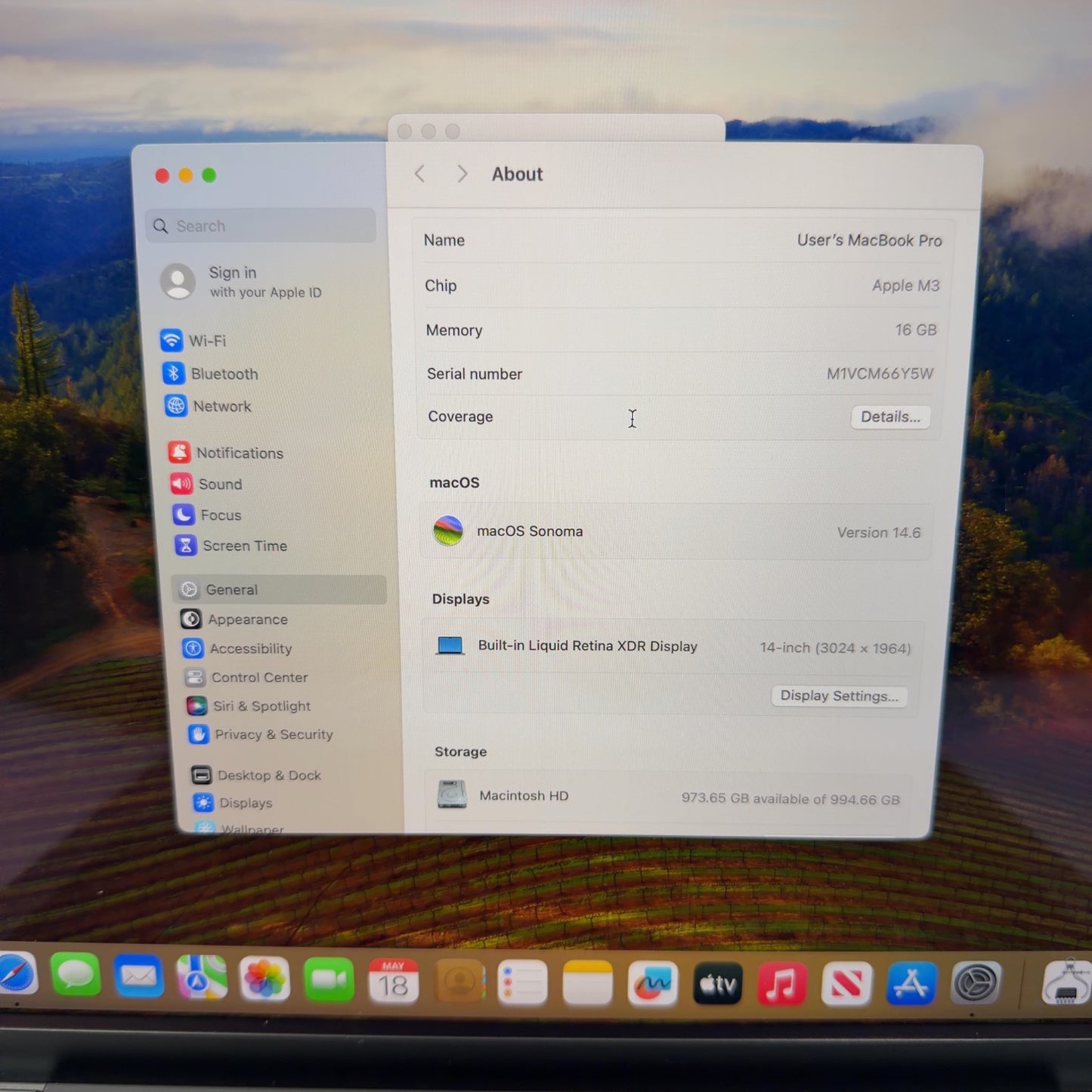Select Desktop & Dock in sidebar
The image size is (1092, 1092).
point(256,775)
